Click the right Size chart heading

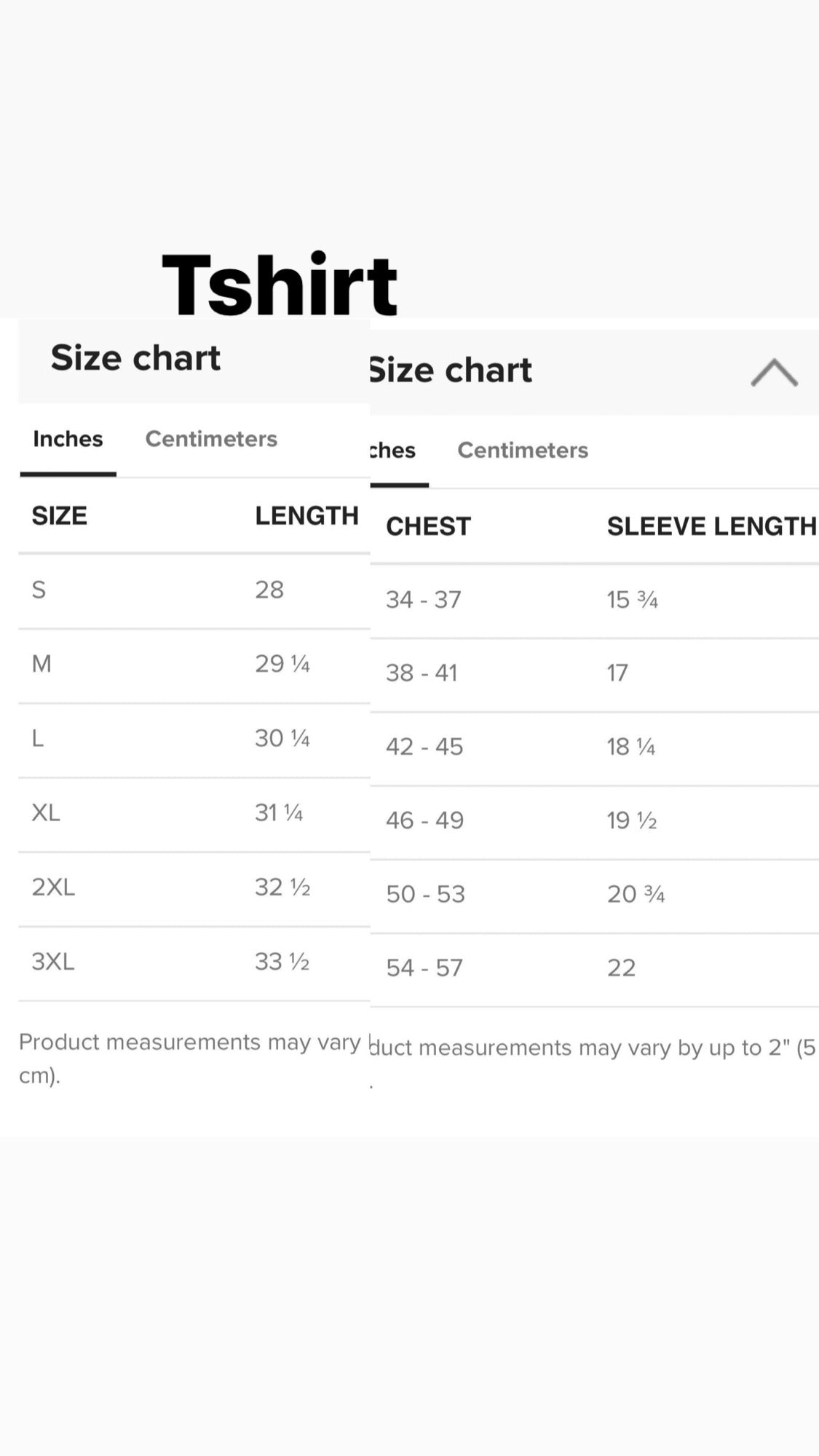point(451,371)
